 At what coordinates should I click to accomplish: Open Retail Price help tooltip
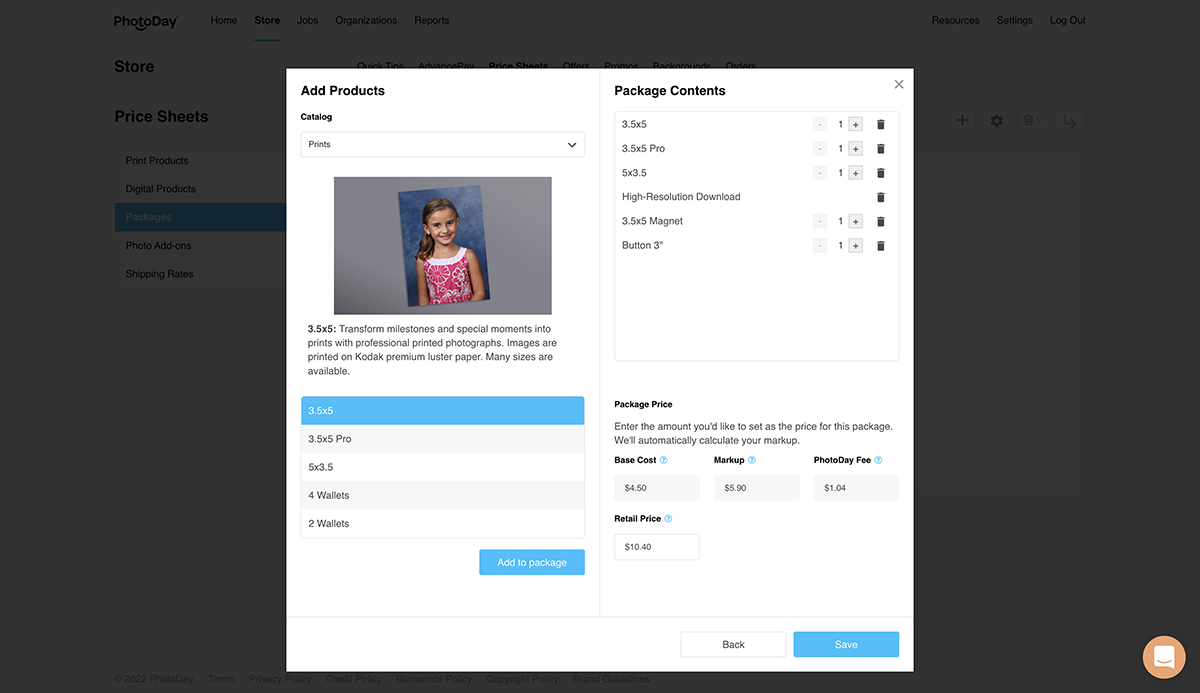(x=669, y=519)
